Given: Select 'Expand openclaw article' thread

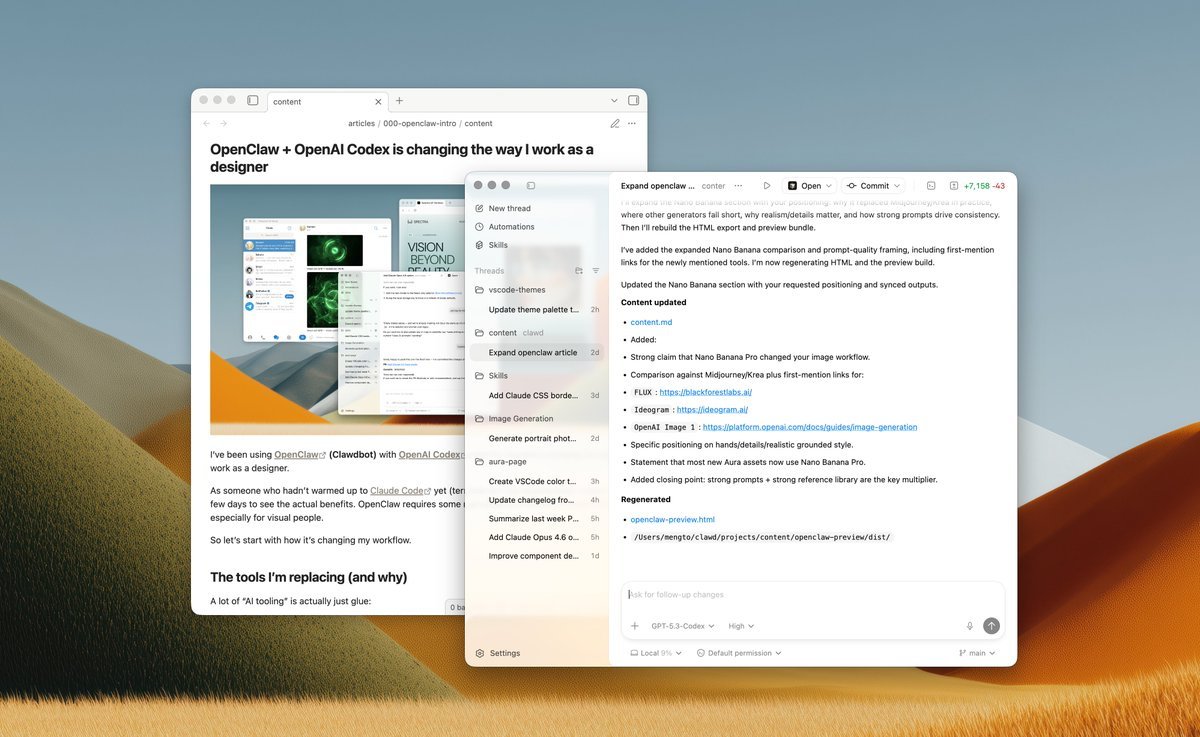Looking at the screenshot, I should coord(537,352).
